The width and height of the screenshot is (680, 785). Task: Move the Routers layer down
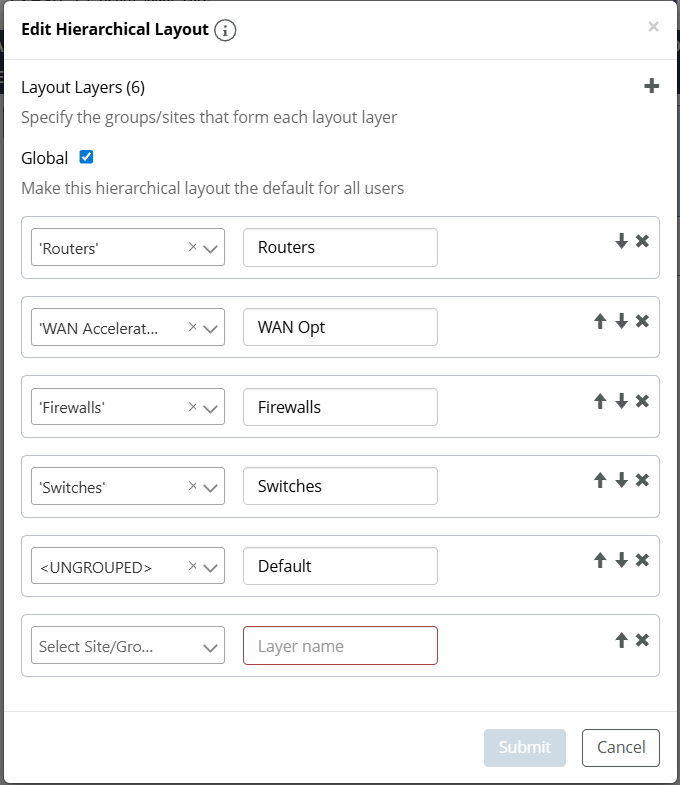[x=621, y=241]
